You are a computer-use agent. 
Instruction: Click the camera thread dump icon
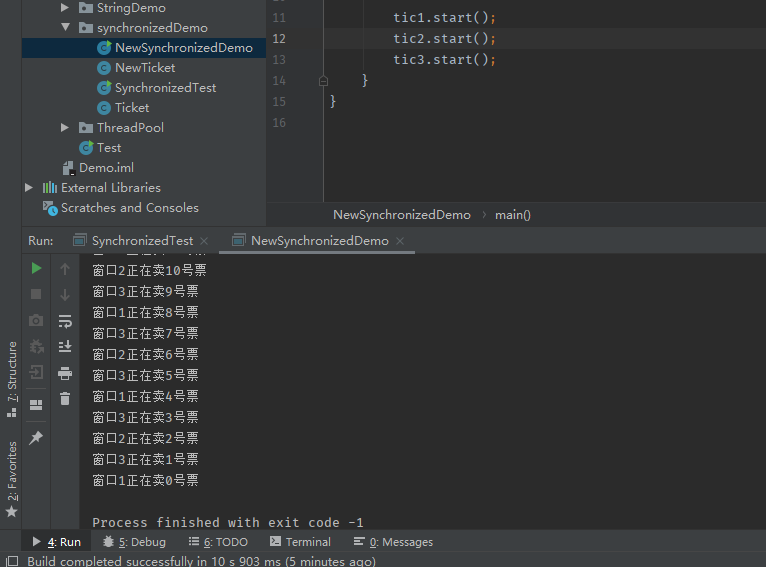(x=36, y=320)
